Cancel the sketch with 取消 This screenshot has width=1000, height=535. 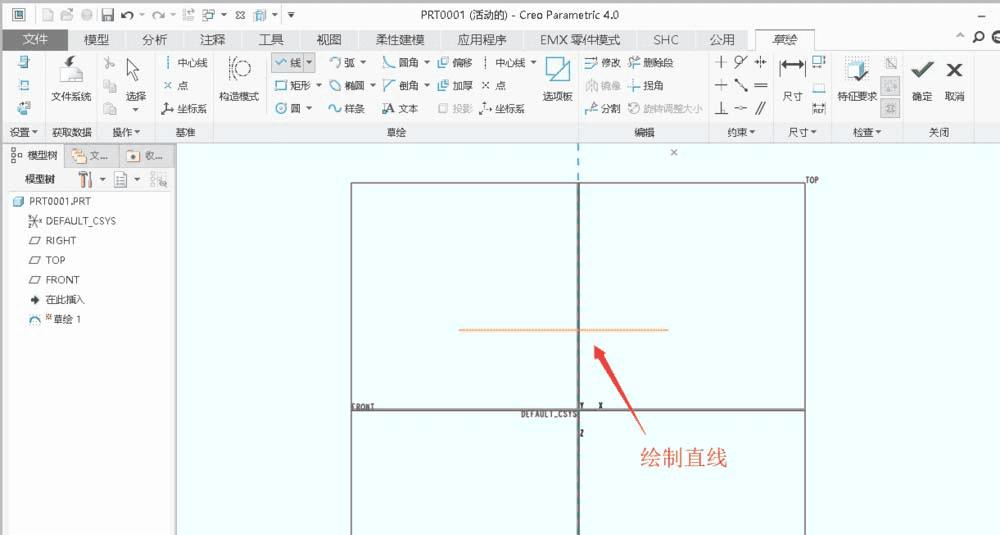coord(954,79)
